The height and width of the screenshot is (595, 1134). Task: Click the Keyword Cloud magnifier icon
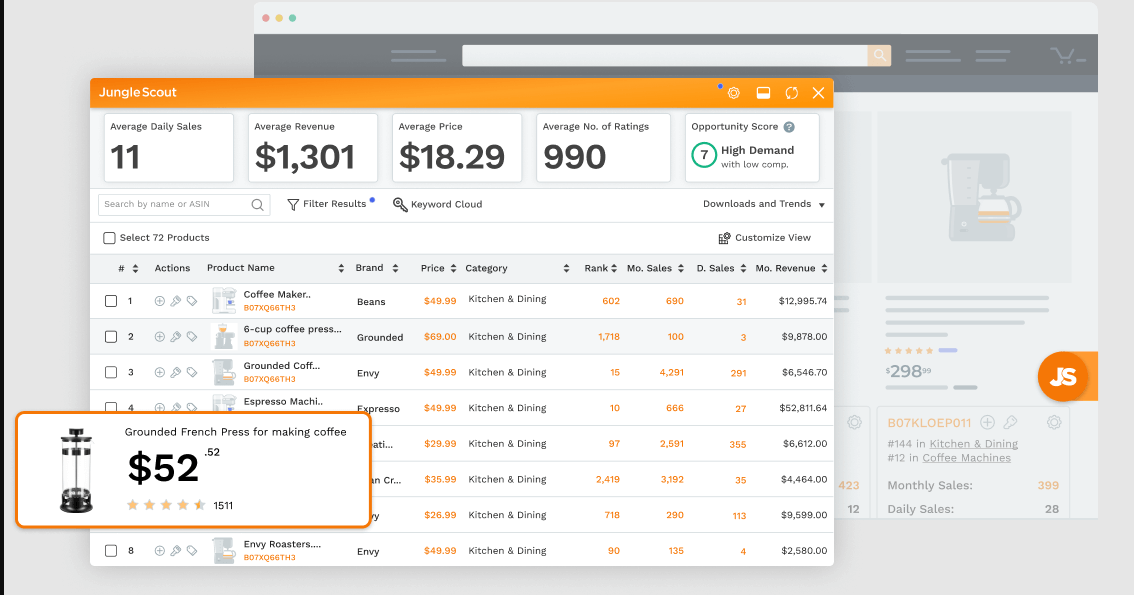[400, 205]
